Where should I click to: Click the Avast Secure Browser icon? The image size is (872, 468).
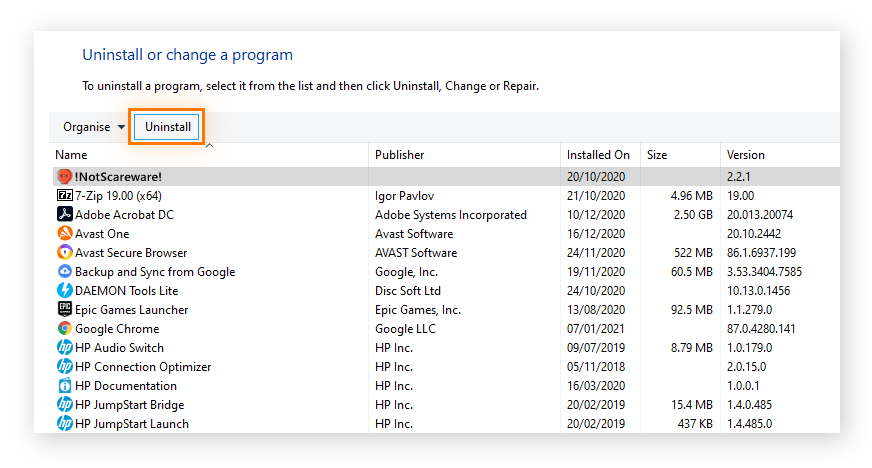[65, 252]
